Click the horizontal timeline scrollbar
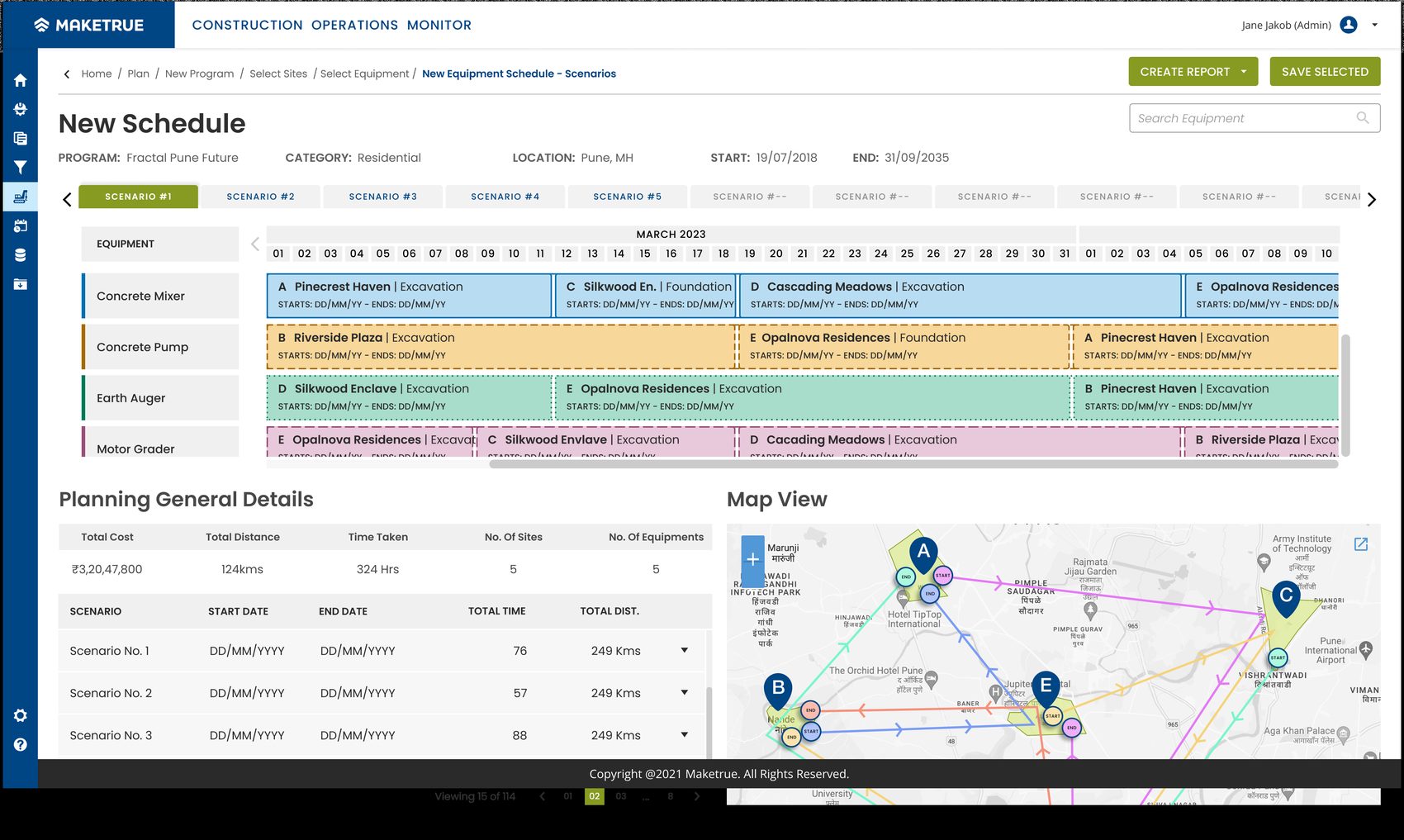The image size is (1404, 840). click(913, 464)
